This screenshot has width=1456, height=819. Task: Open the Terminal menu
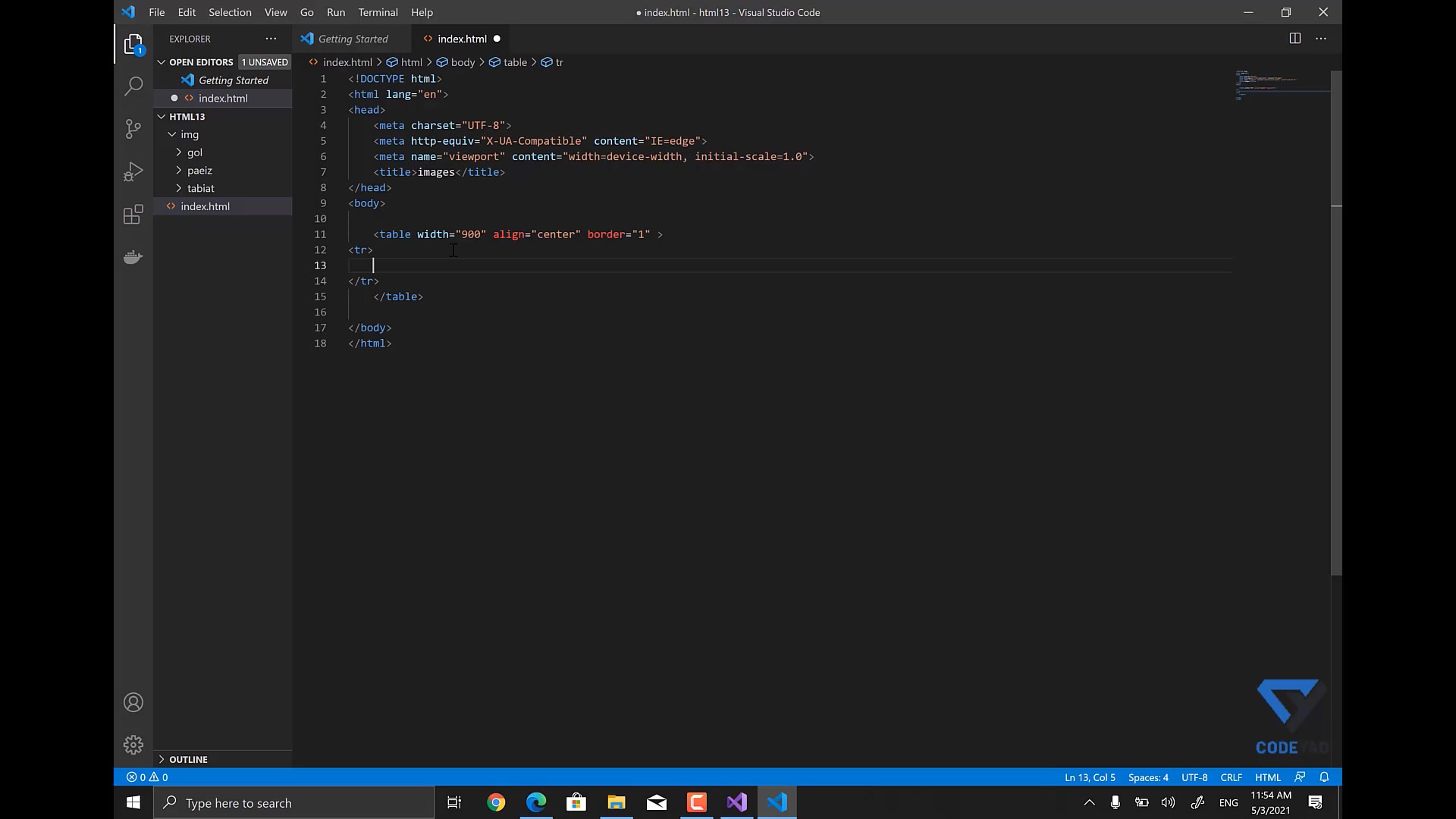378,12
